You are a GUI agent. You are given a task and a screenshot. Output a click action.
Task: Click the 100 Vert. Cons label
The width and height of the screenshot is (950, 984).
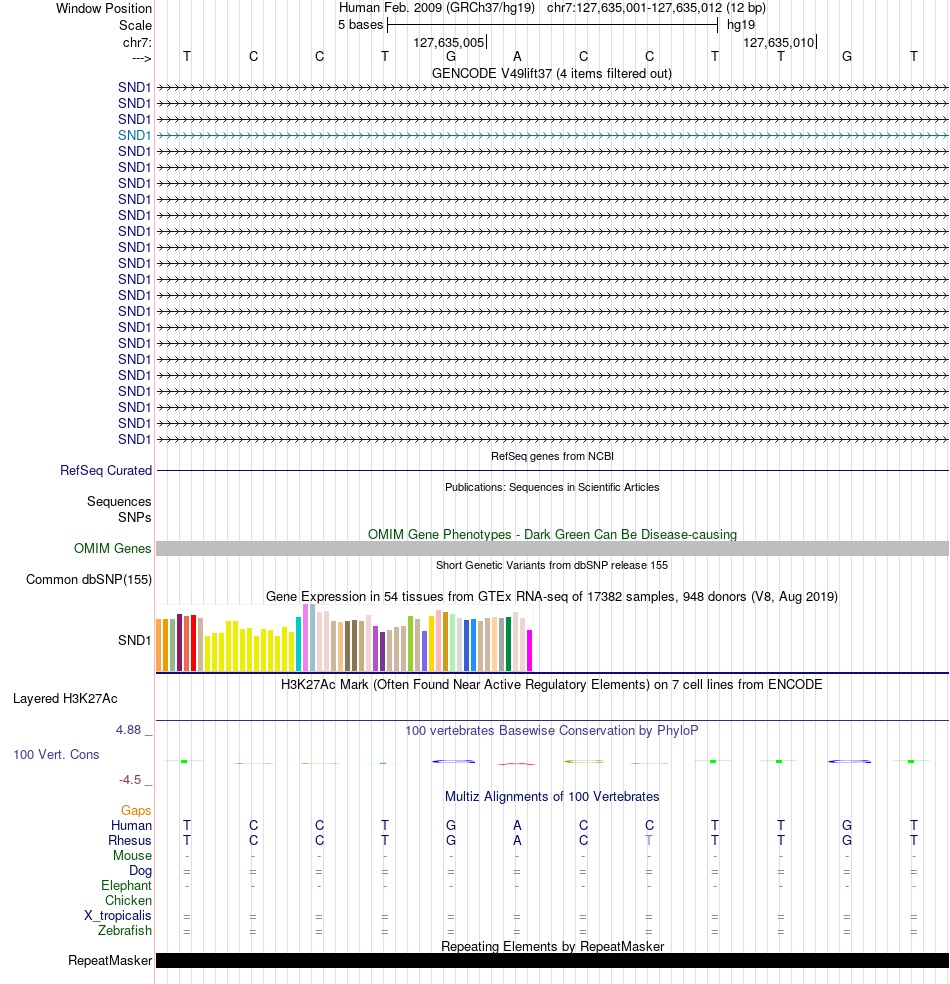tap(56, 754)
